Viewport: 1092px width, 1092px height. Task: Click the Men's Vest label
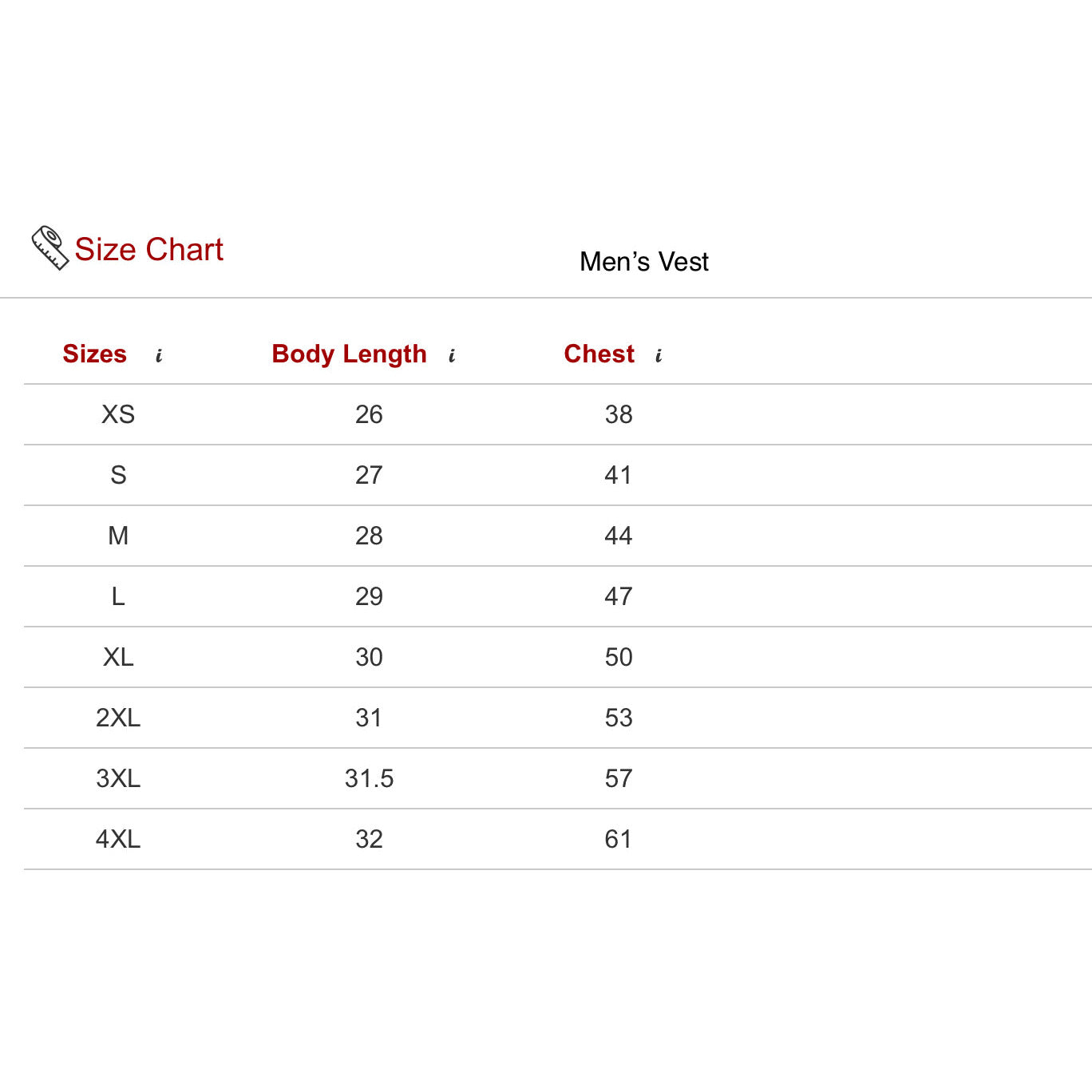point(643,262)
